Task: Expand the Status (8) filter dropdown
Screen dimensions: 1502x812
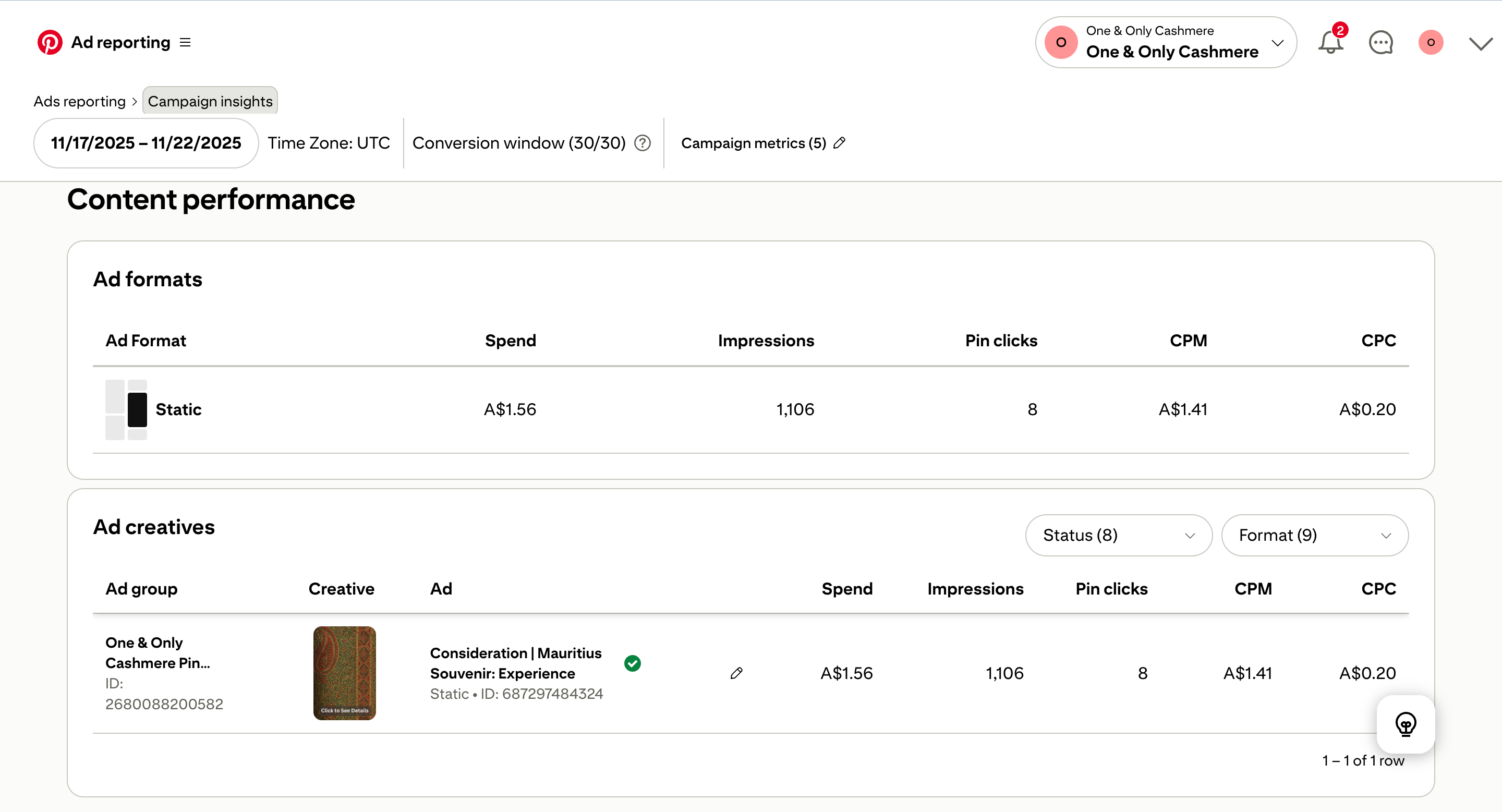Action: 1118,535
